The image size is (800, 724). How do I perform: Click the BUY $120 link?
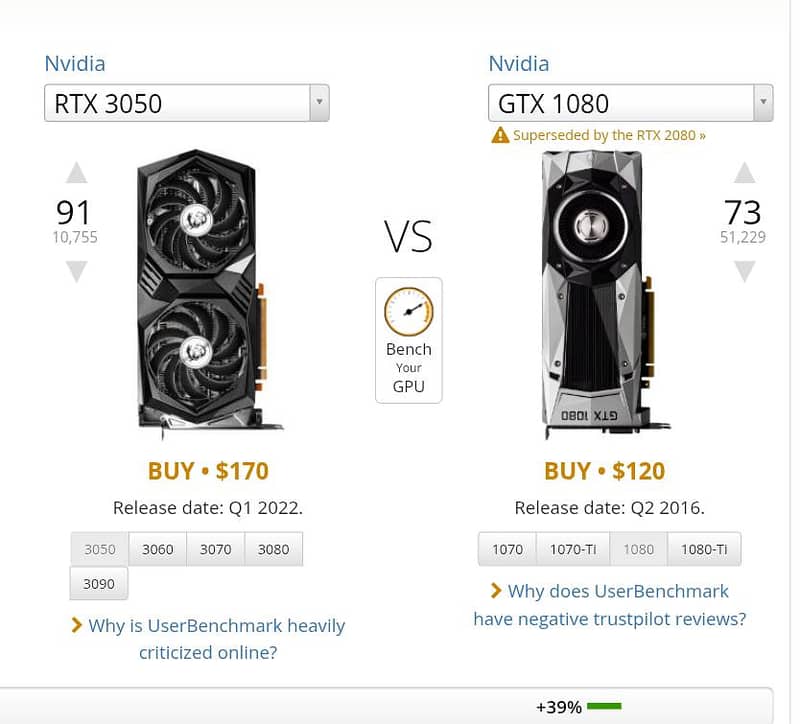(604, 471)
